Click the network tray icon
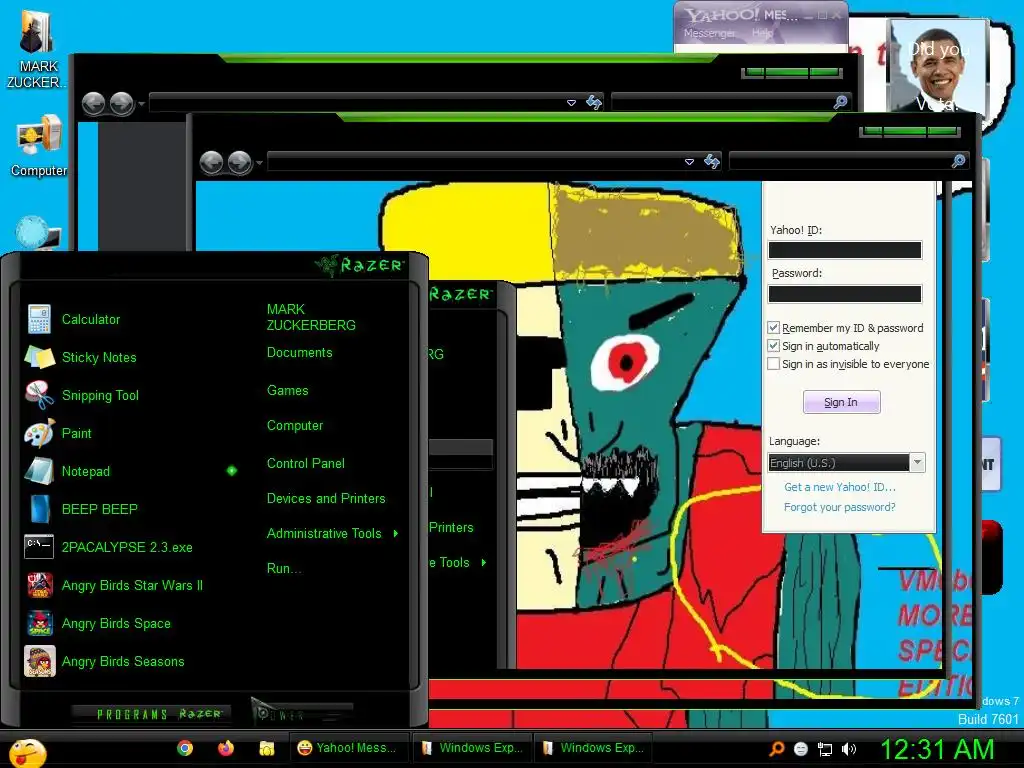This screenshot has height=768, width=1024. 825,749
